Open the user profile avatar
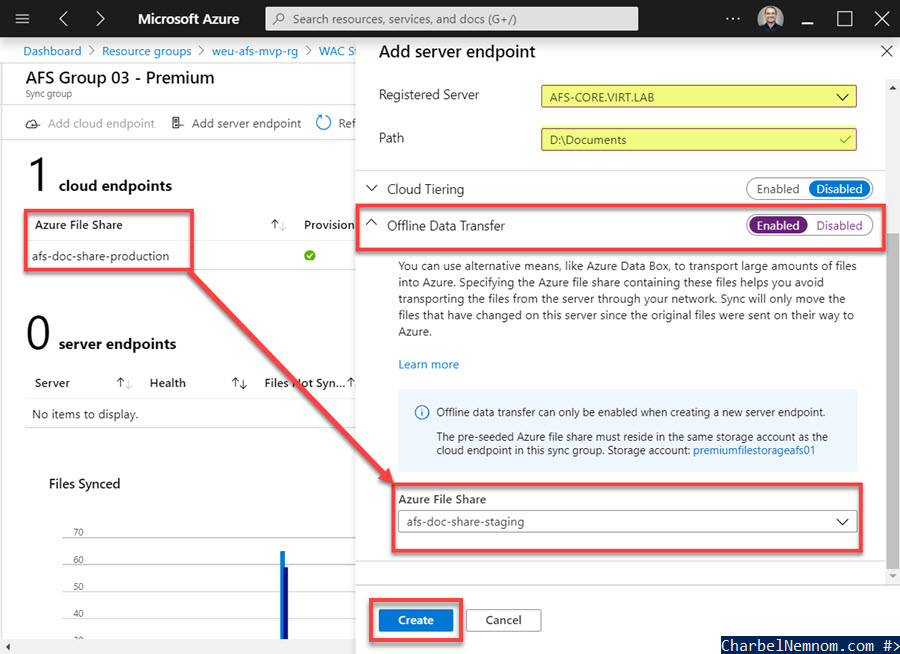Viewport: 900px width, 654px height. [770, 18]
